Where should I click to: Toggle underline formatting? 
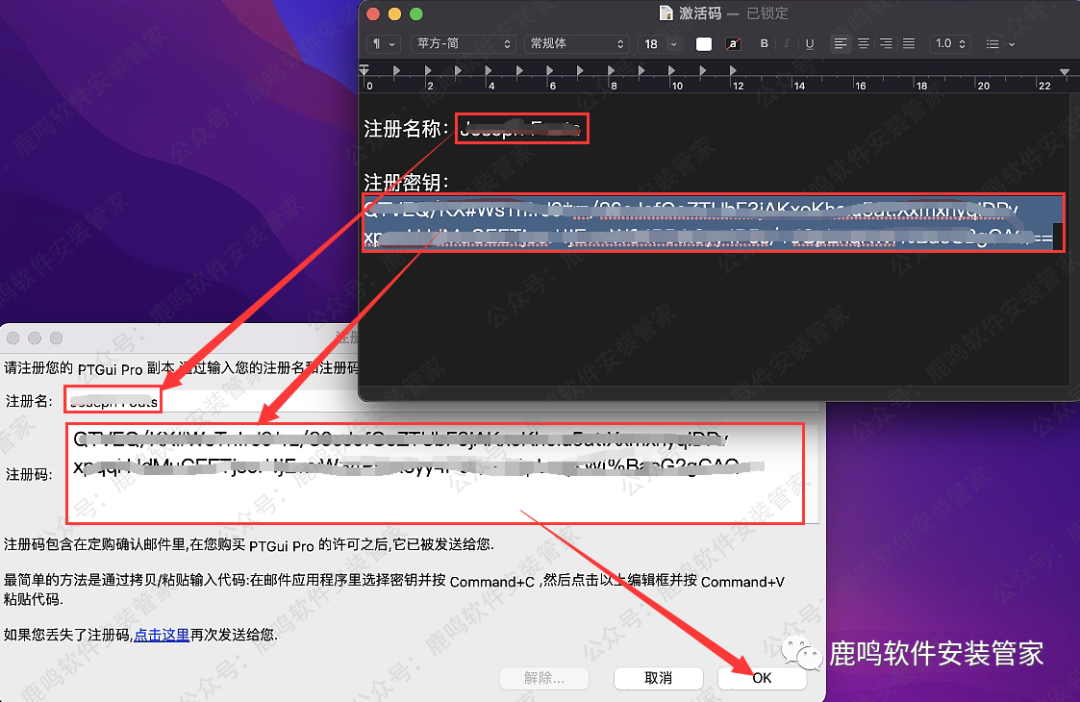pyautogui.click(x=810, y=44)
